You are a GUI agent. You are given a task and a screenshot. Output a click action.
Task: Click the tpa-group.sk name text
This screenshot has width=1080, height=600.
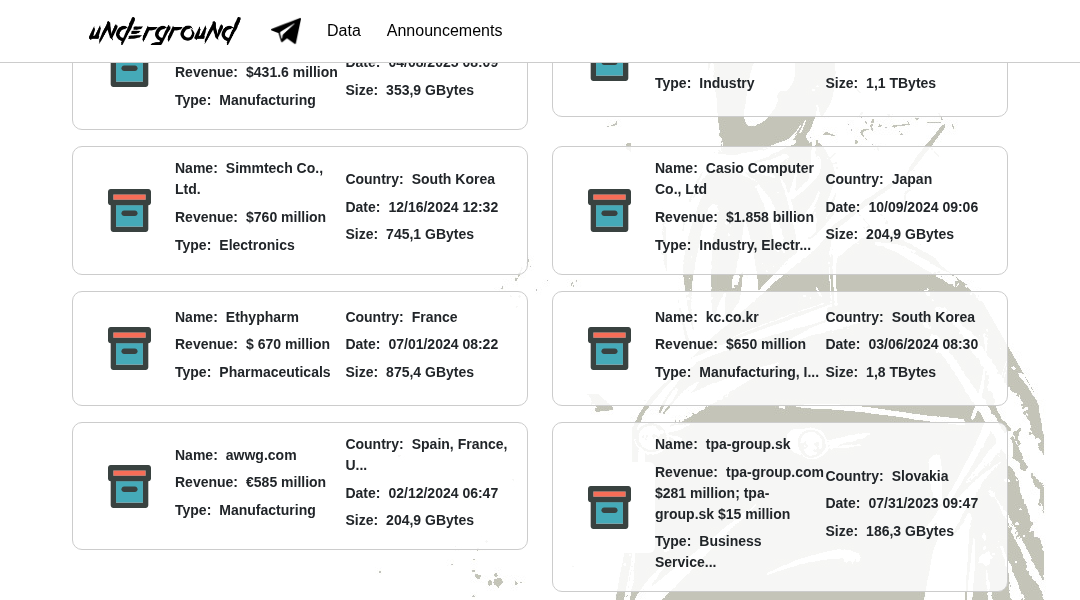(x=723, y=444)
